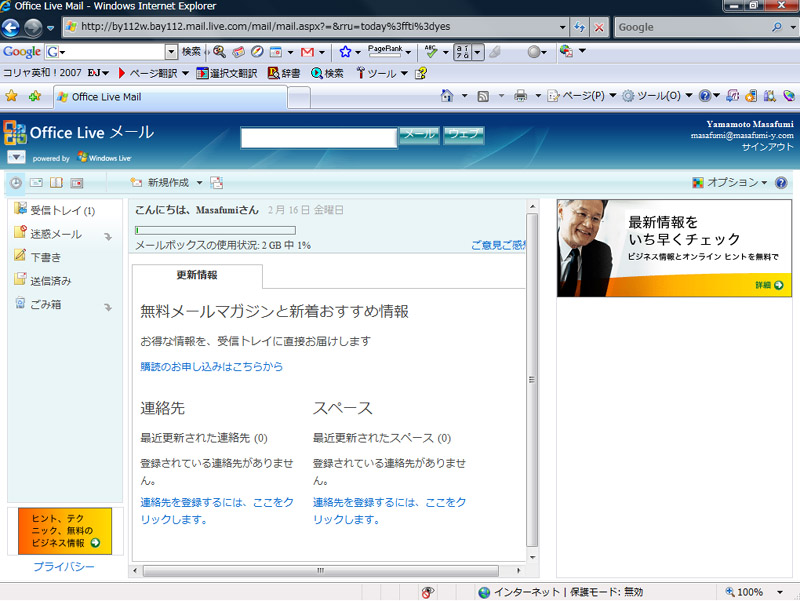Click the Google toolbar Gmail icon
800x601 pixels.
(307, 52)
